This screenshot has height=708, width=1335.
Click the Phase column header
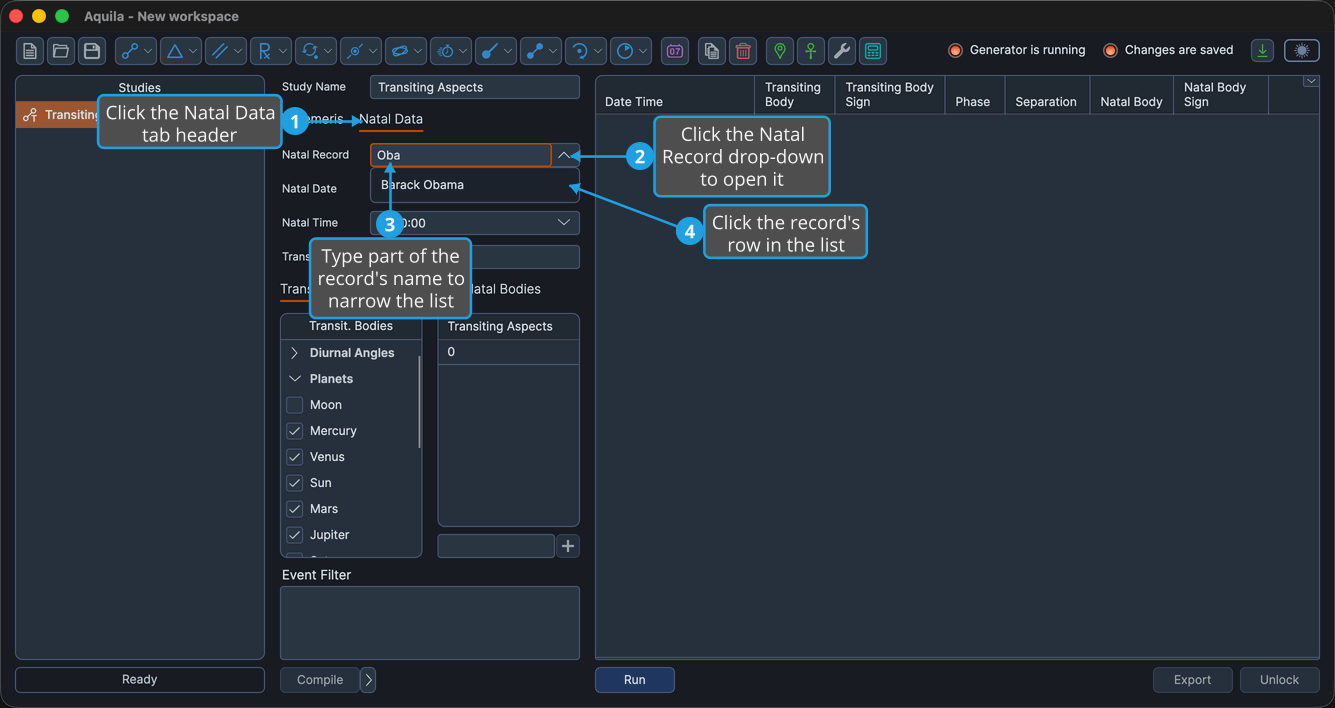point(975,95)
